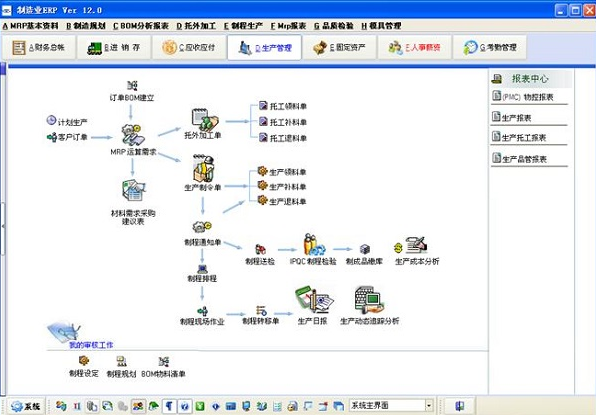Open 生产领料单 gear item

click(x=282, y=172)
